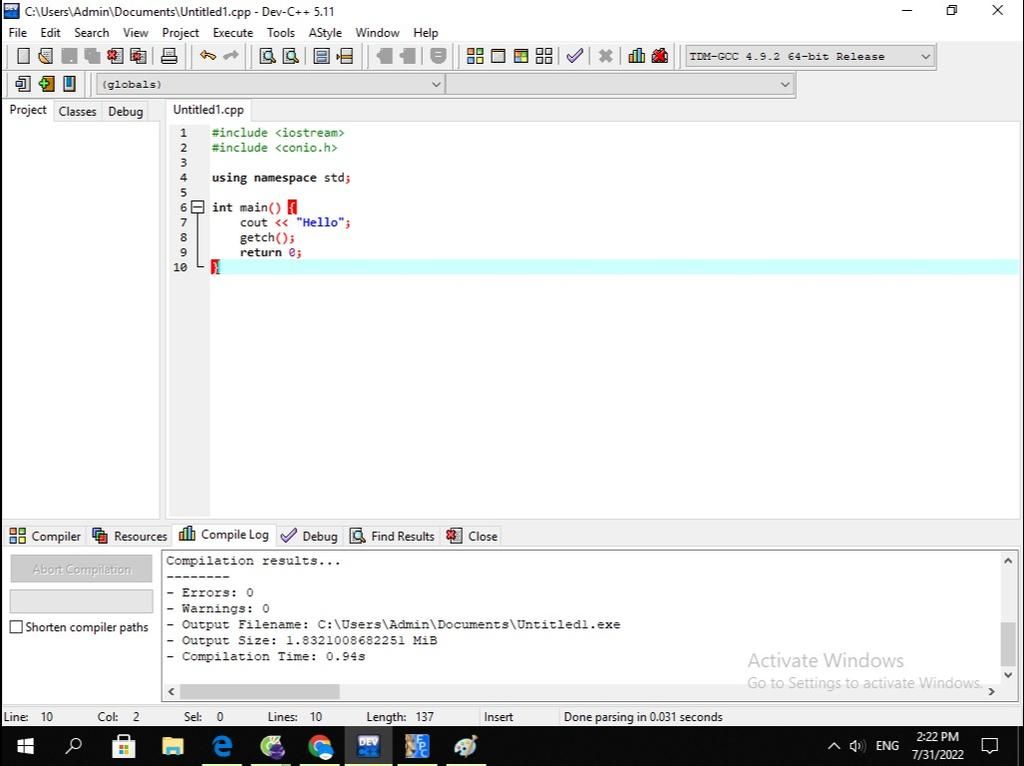Click the Stop execution X icon
The image size is (1024, 766).
605,56
